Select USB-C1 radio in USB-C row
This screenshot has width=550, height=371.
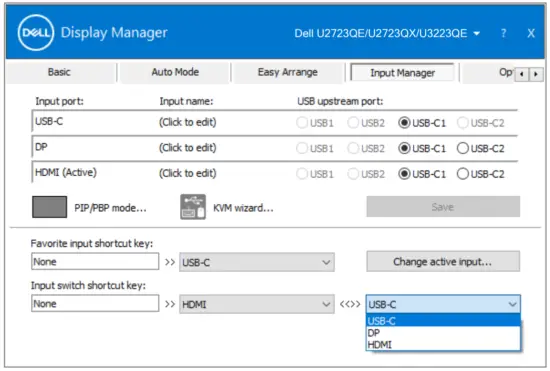pos(404,123)
